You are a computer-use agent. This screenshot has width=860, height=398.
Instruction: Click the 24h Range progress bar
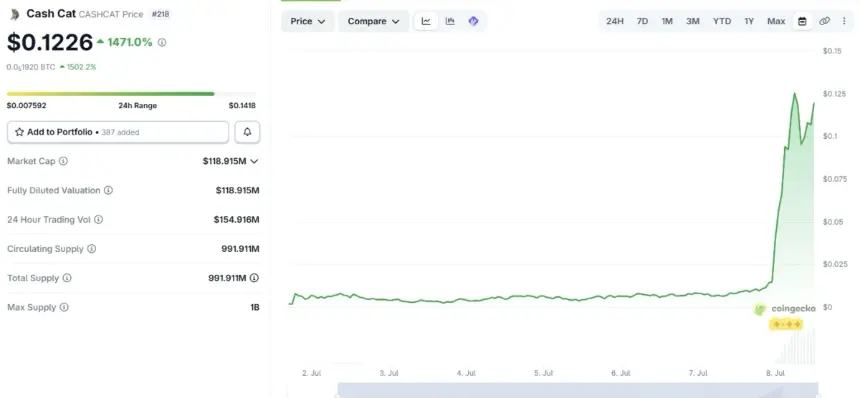pos(131,94)
